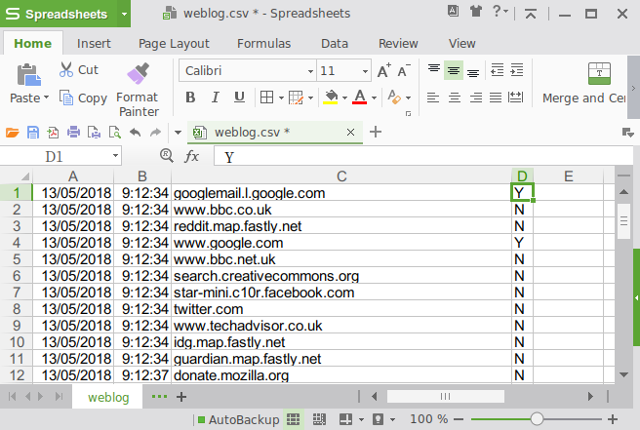Expand quick access toolbar options arrow
640x430 pixels.
coord(178,132)
